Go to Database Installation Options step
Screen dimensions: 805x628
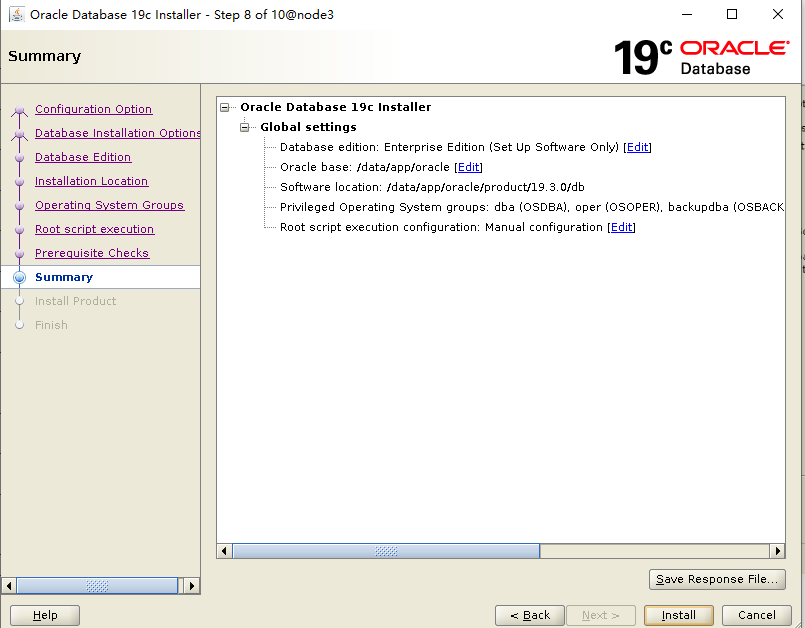coord(118,133)
